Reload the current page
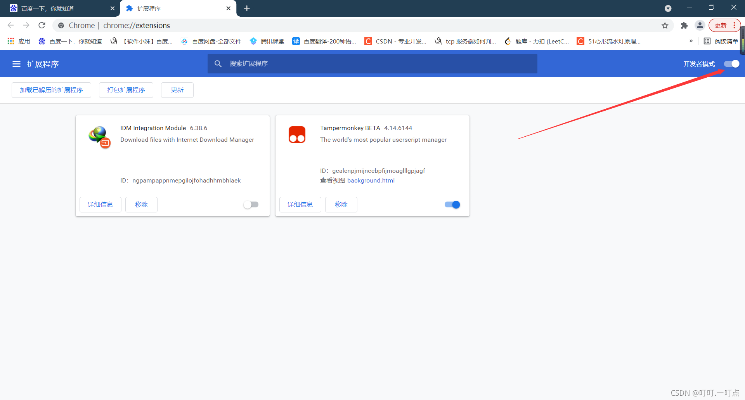Image resolution: width=745 pixels, height=400 pixels. click(x=42, y=25)
